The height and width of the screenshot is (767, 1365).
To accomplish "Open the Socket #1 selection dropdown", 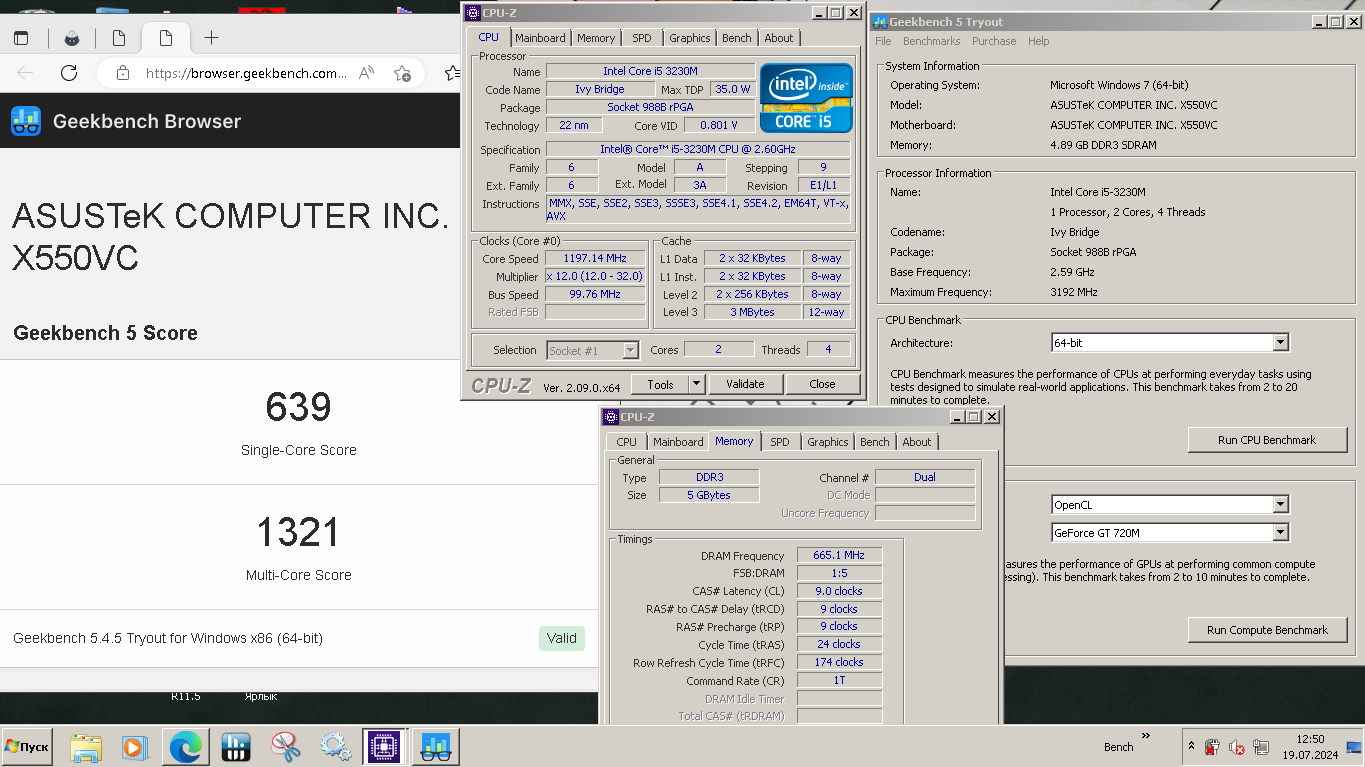I will (x=631, y=350).
